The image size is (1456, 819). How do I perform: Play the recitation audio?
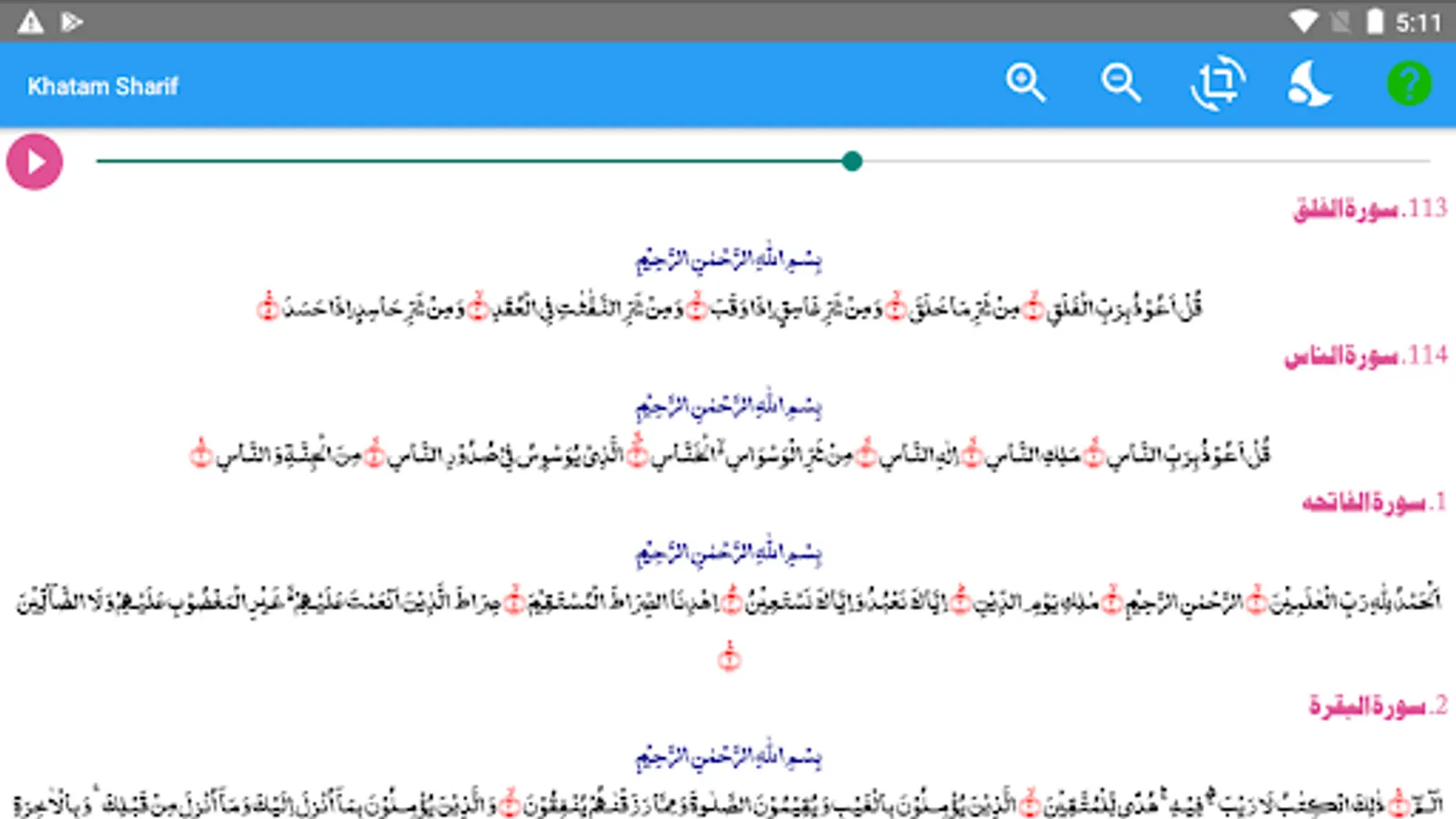(x=35, y=162)
